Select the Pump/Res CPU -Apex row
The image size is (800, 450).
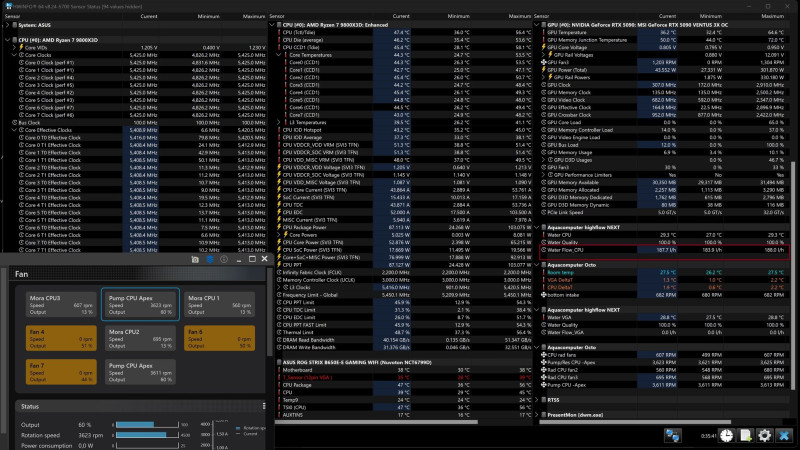point(664,362)
